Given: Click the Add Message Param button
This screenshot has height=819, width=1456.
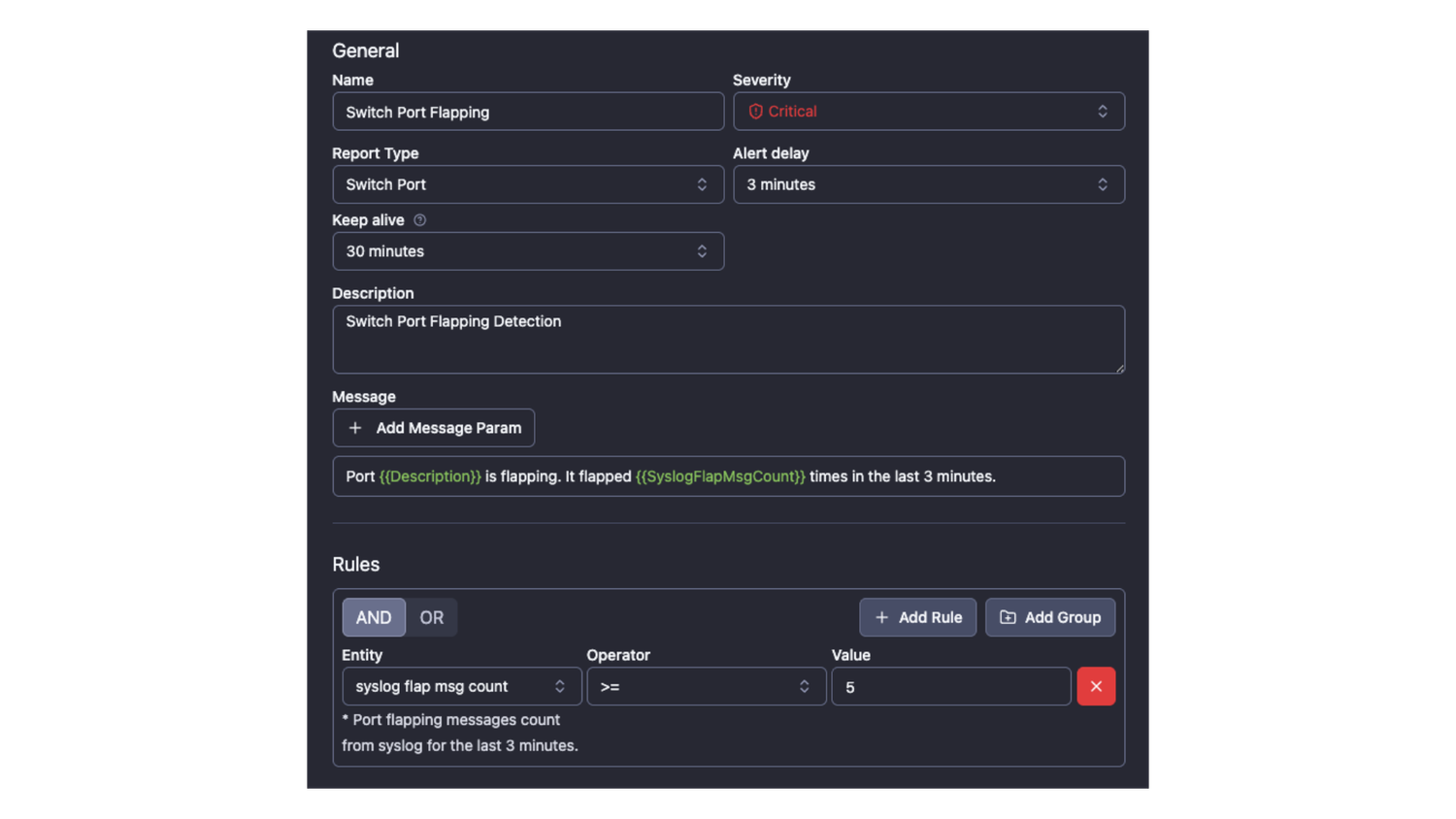Looking at the screenshot, I should (434, 428).
